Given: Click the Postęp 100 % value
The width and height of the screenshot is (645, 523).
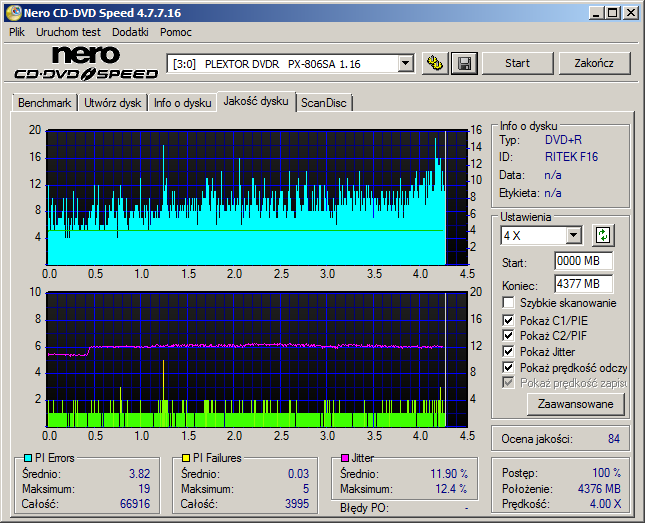Looking at the screenshot, I should click(606, 473).
